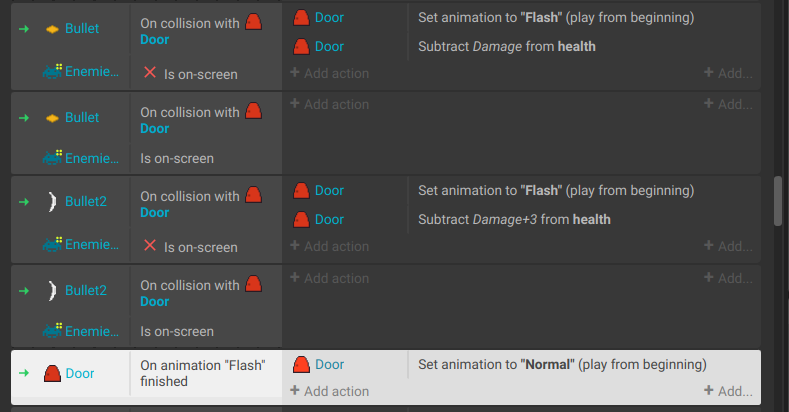Click the green arrow of first Bullet event
This screenshot has height=412, width=789.
pos(24,29)
